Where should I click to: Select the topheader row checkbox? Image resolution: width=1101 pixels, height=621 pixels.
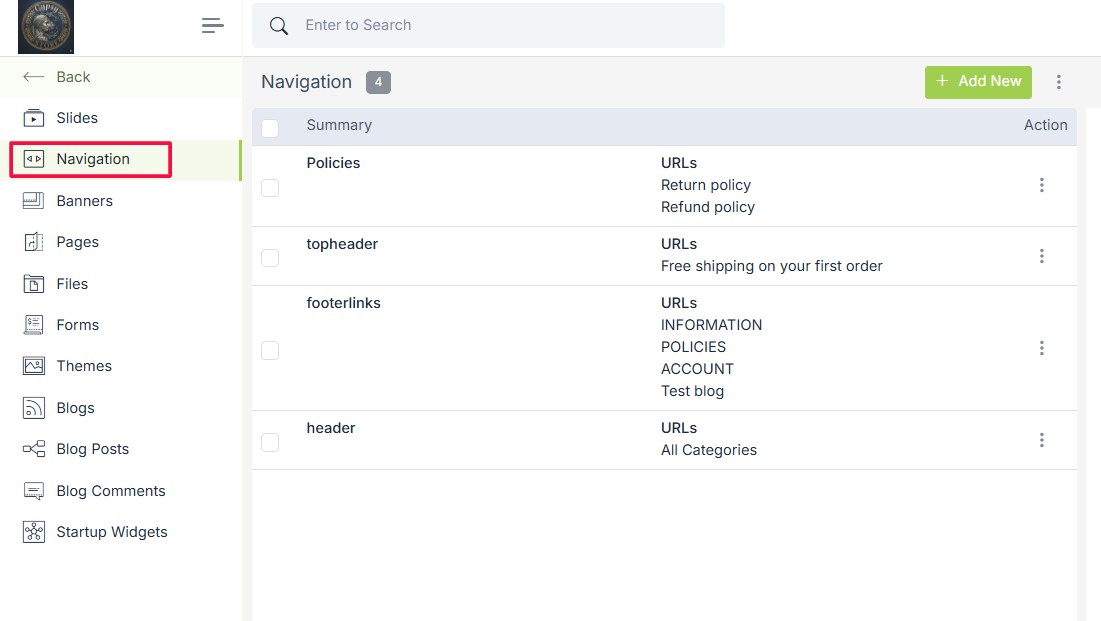pyautogui.click(x=270, y=258)
